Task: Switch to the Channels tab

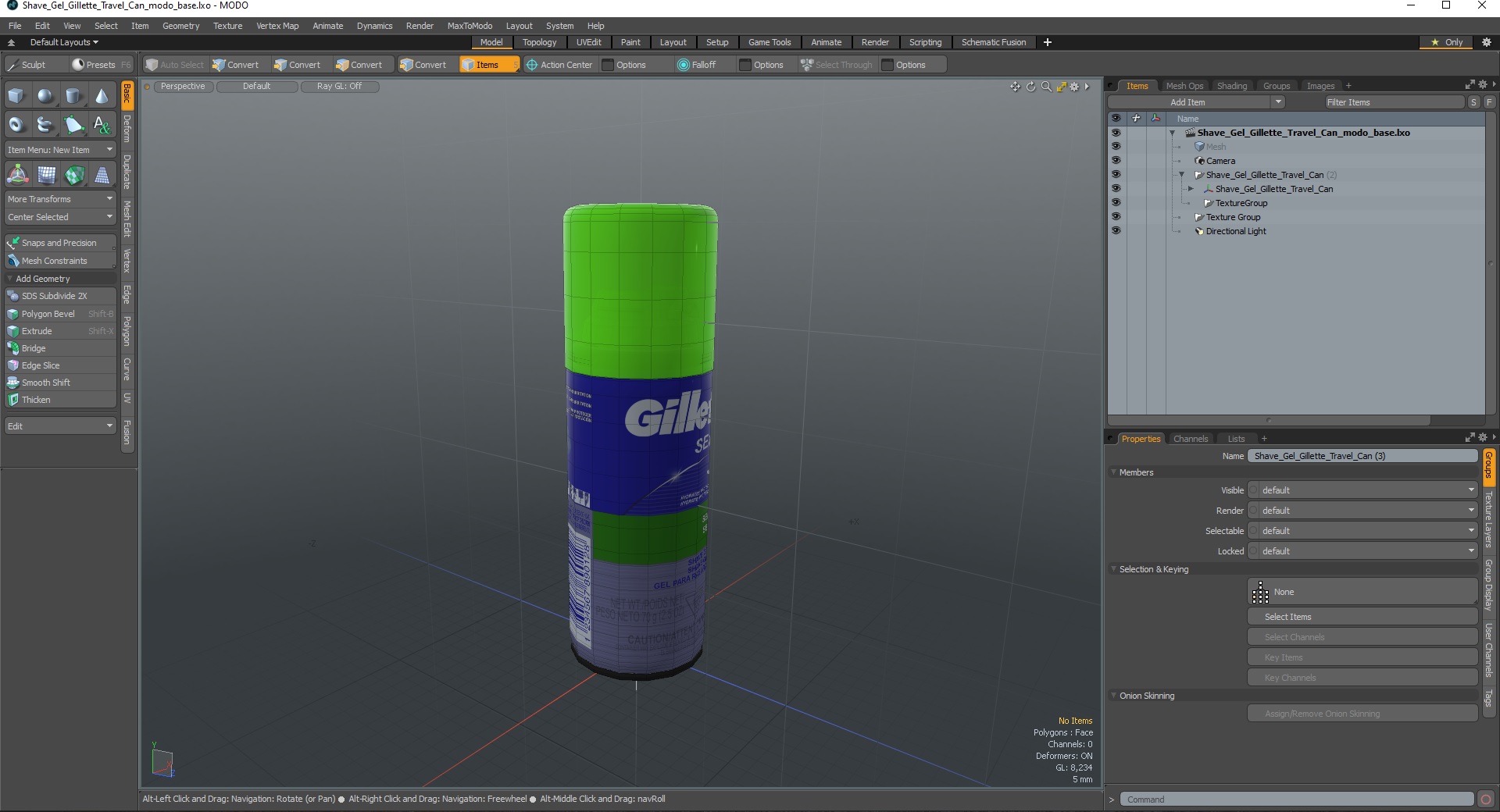Action: [1190, 439]
